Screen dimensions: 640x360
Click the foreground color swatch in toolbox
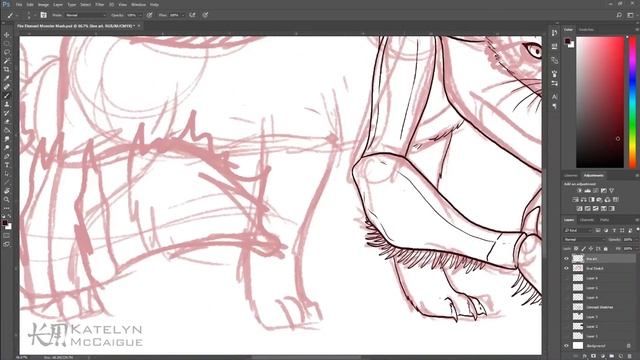(x=5, y=223)
